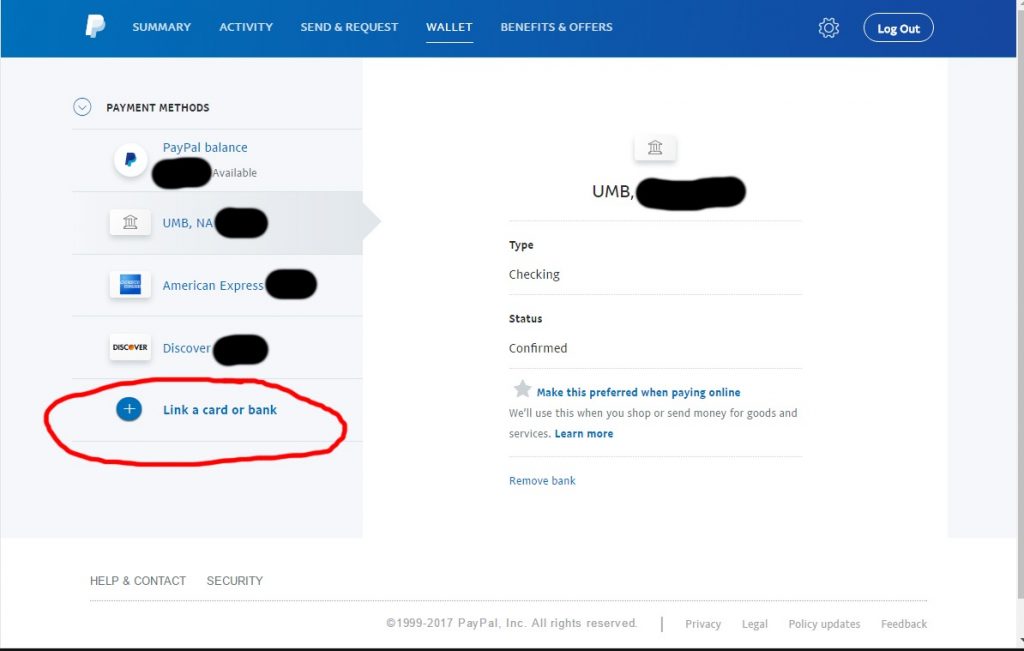1024x651 pixels.
Task: Click the blue plus icon to link card
Action: pyautogui.click(x=129, y=409)
